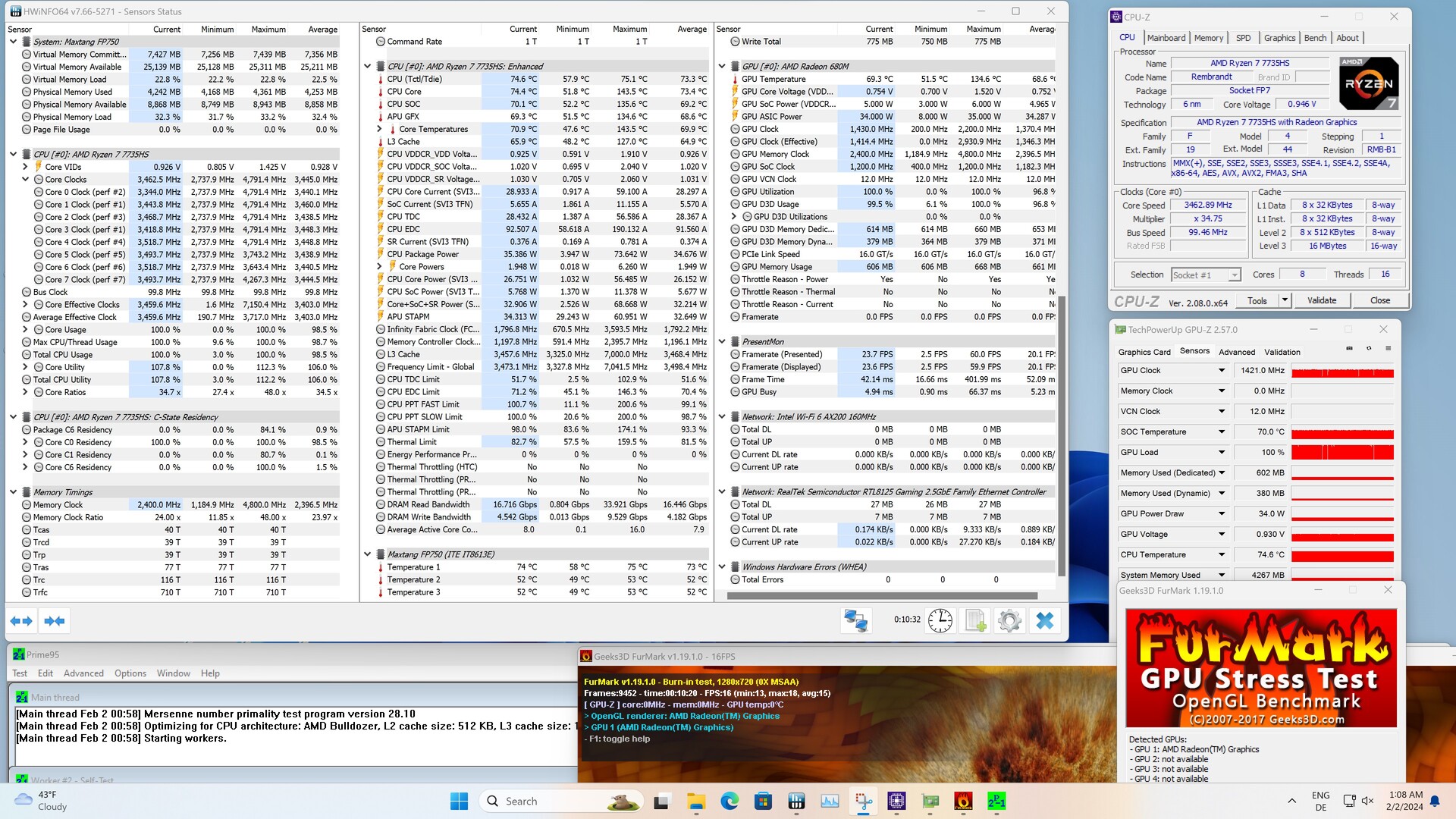Click the Validate button in CPU-Z

(x=1321, y=300)
